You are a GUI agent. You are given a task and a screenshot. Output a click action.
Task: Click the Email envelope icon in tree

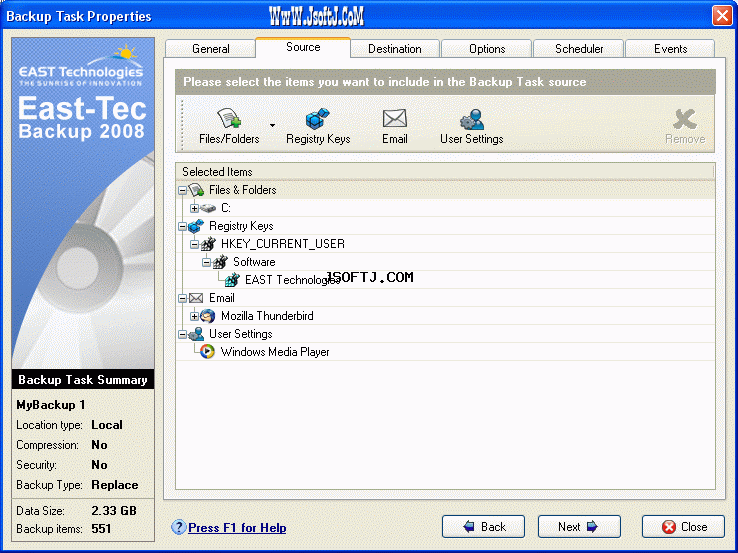[196, 298]
